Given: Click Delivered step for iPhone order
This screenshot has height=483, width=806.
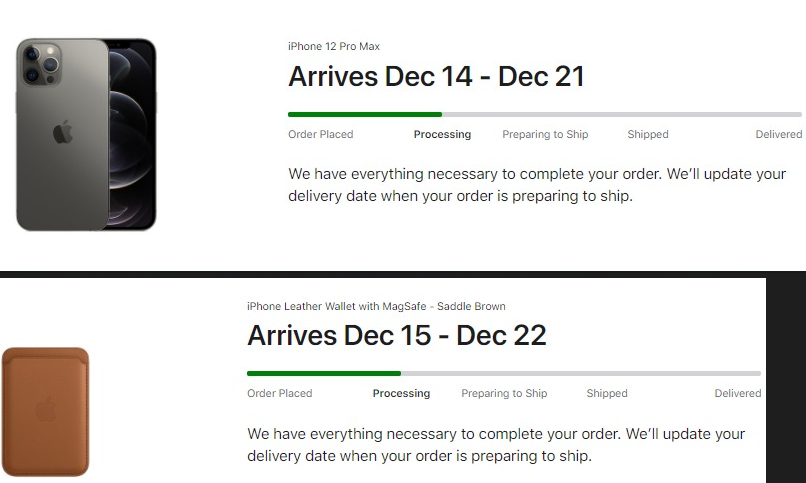Looking at the screenshot, I should click(778, 134).
